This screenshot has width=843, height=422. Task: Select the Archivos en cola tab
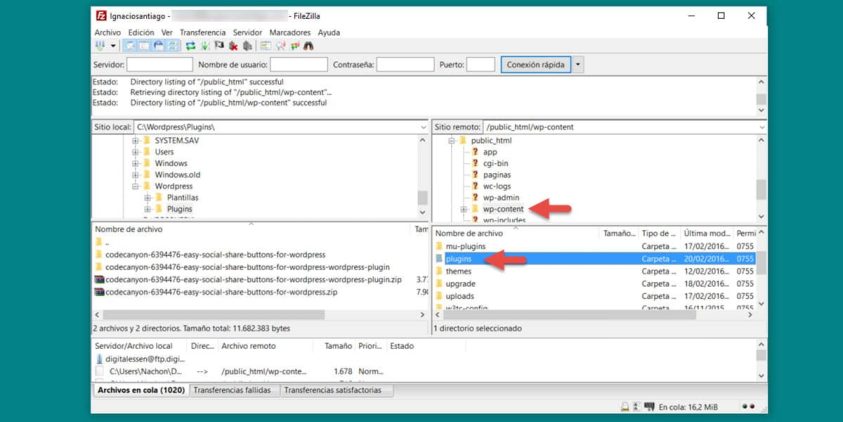[141, 390]
